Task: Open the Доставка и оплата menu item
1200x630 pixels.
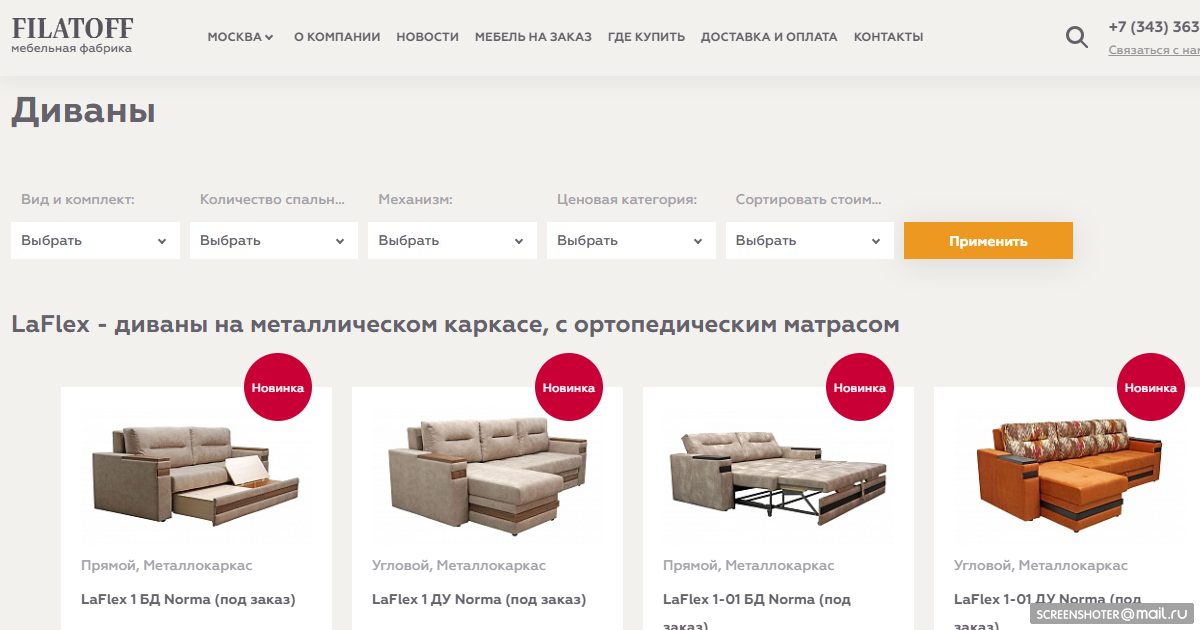Action: point(769,37)
